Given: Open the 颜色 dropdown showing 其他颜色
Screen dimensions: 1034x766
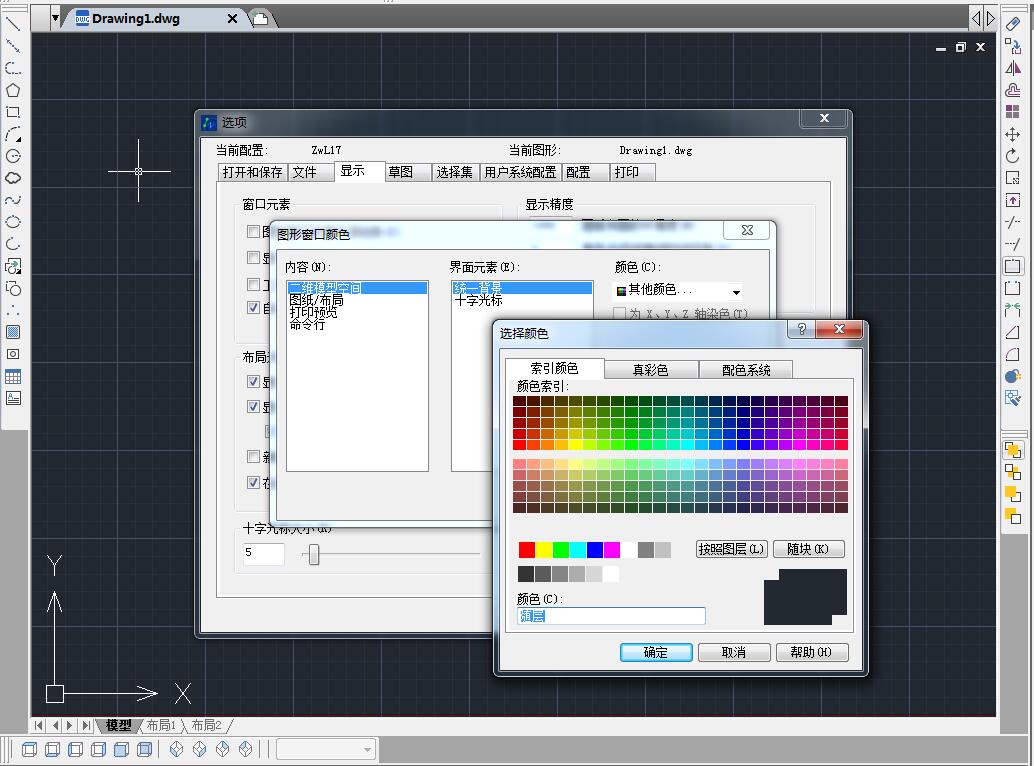Looking at the screenshot, I should 678,291.
